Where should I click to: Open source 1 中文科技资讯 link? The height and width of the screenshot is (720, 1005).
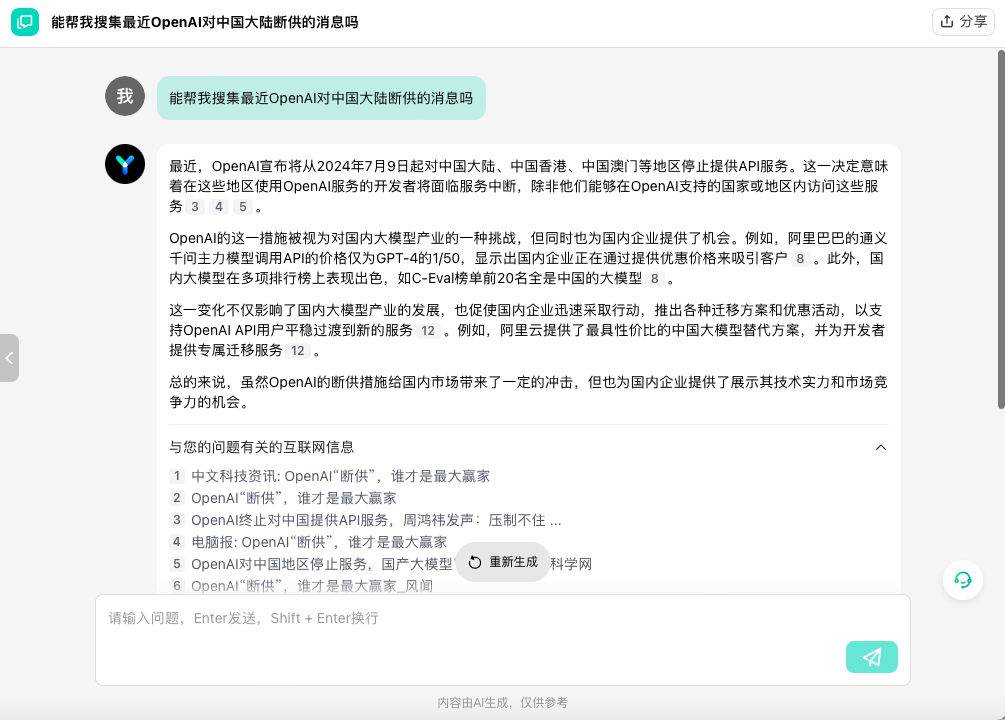(340, 476)
